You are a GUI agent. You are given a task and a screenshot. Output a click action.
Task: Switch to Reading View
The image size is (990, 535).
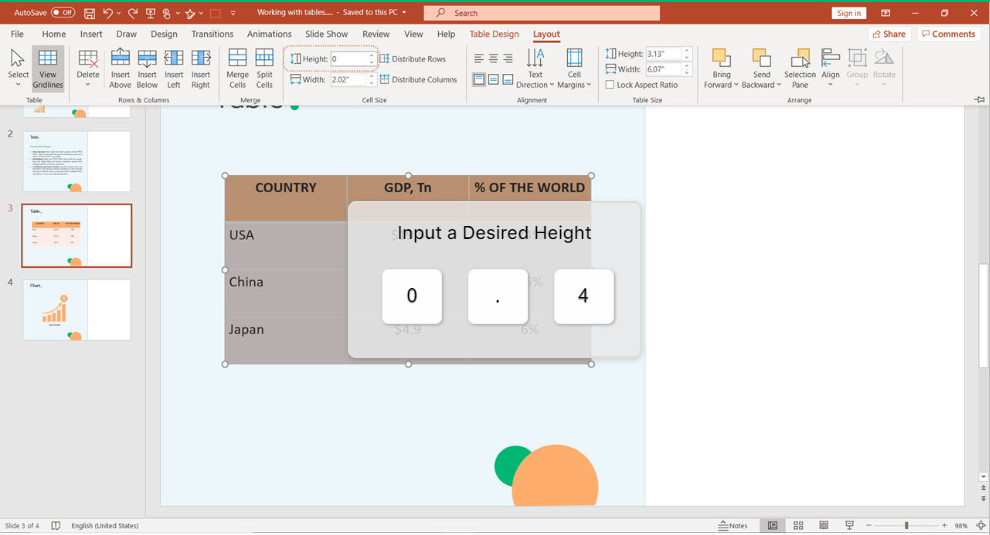pyautogui.click(x=823, y=526)
